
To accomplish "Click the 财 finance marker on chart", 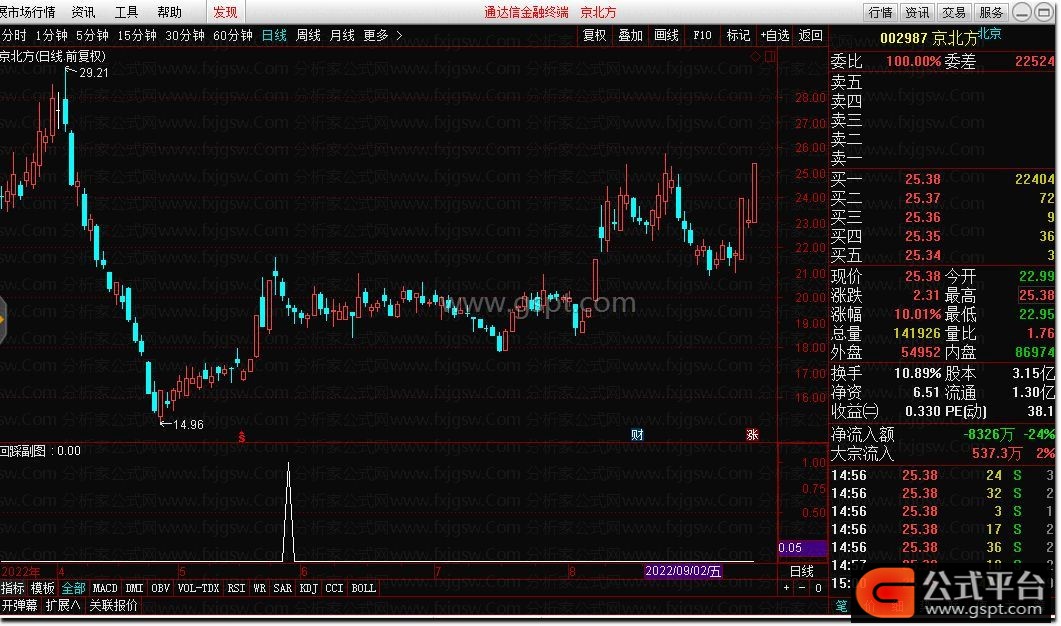I will coord(637,434).
